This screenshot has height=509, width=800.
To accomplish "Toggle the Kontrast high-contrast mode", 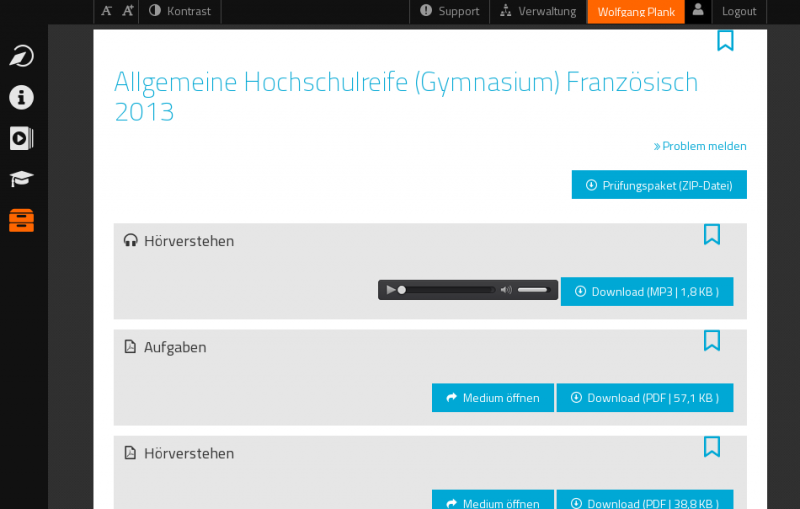I will [x=180, y=11].
